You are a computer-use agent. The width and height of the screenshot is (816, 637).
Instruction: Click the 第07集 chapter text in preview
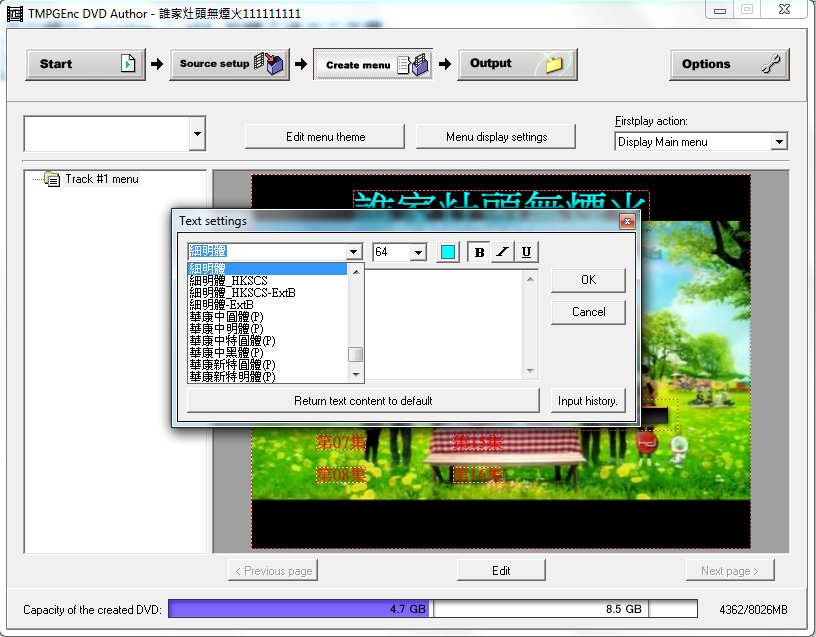(x=341, y=442)
